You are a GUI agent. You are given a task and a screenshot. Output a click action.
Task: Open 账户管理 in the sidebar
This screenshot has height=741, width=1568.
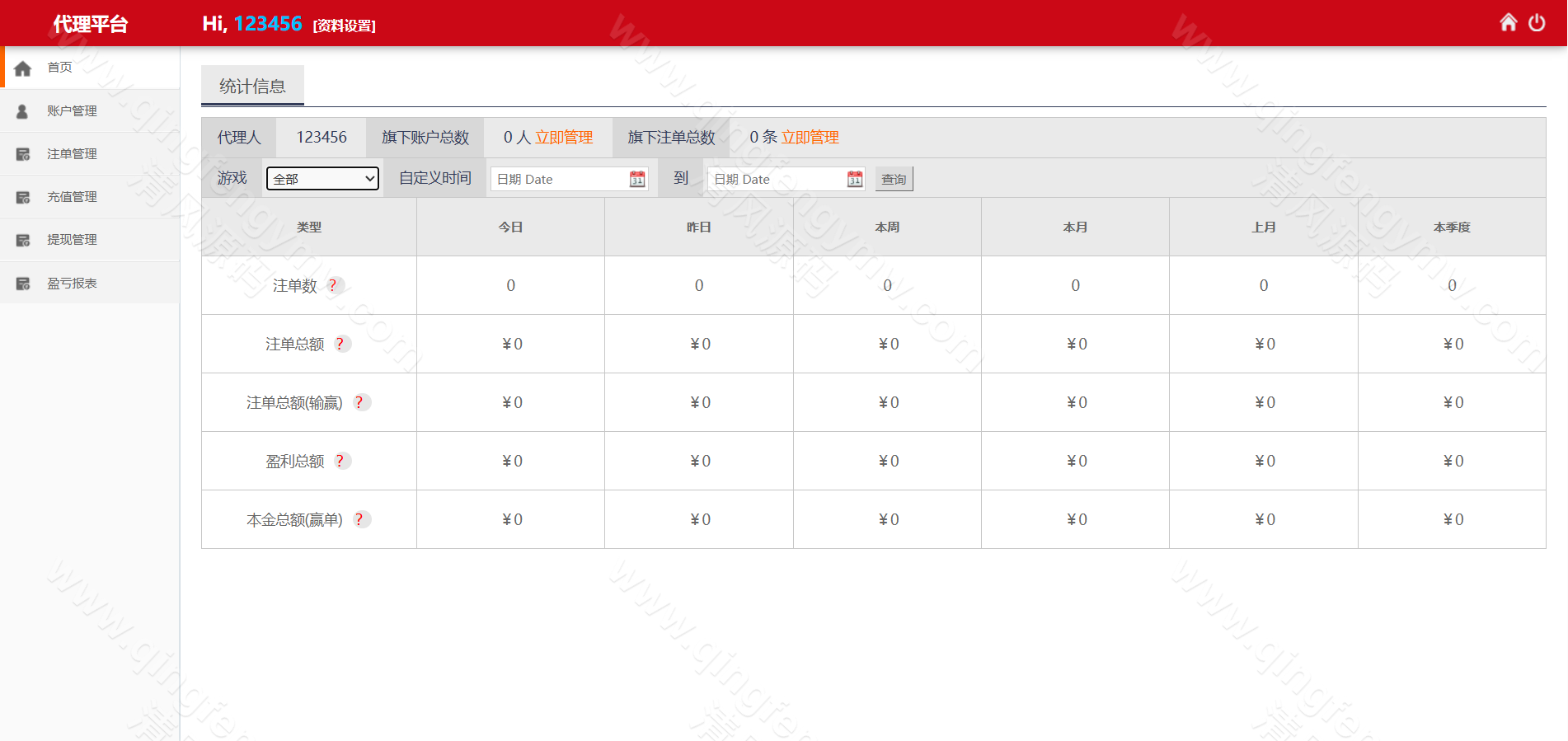[72, 110]
